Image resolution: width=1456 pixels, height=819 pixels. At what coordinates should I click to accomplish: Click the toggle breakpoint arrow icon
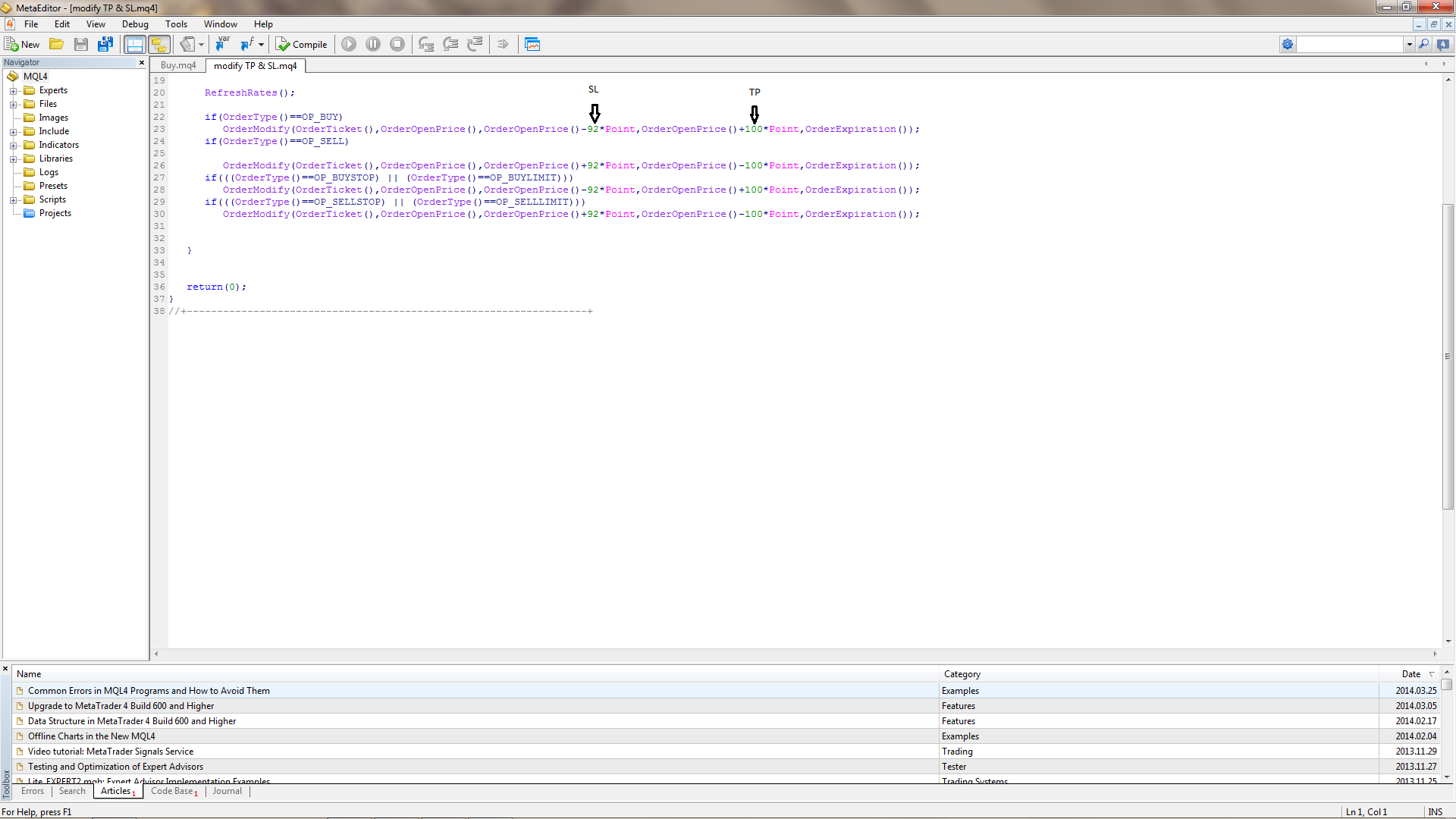click(x=503, y=45)
